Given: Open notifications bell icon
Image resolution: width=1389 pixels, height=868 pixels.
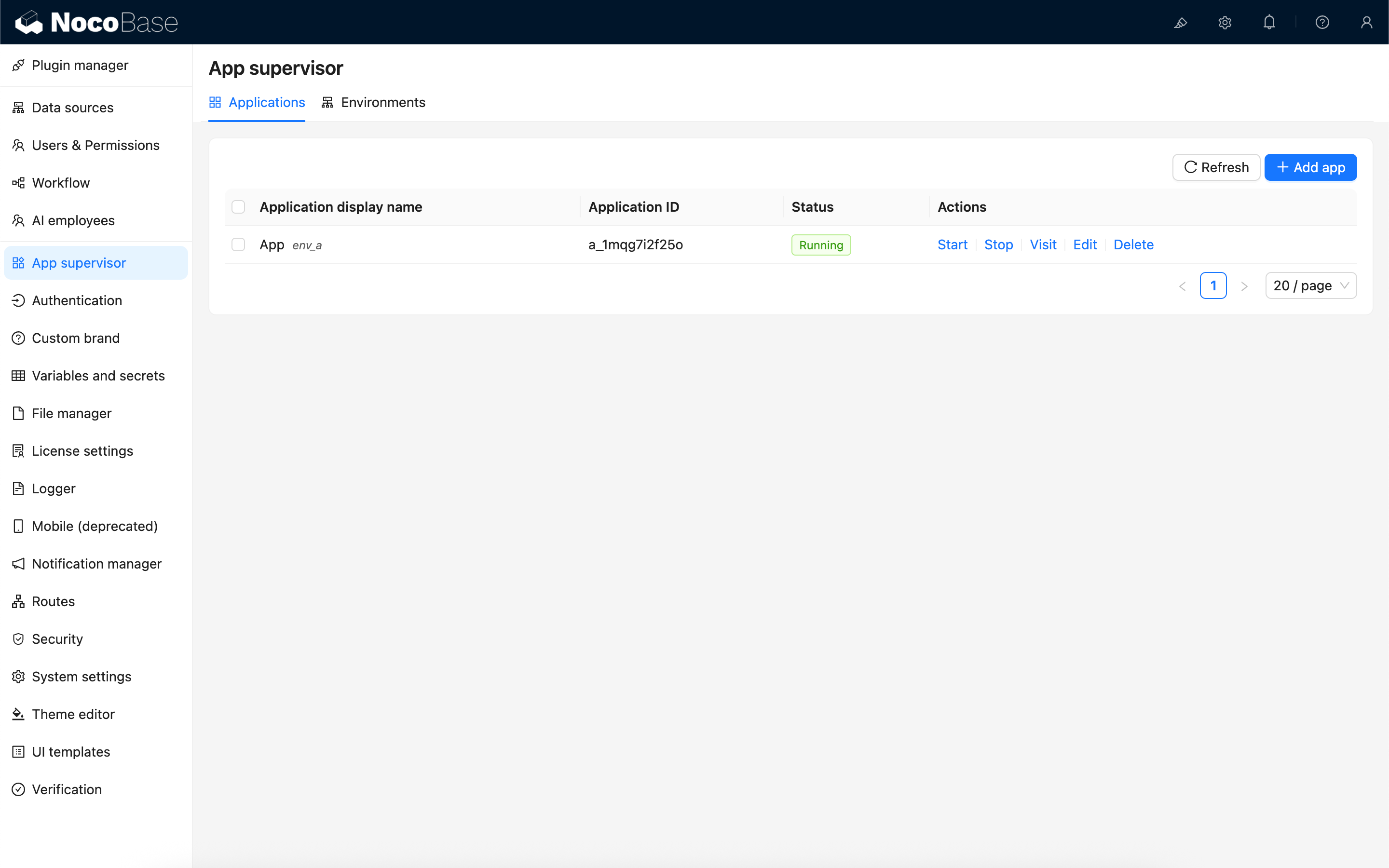Looking at the screenshot, I should click(1269, 22).
